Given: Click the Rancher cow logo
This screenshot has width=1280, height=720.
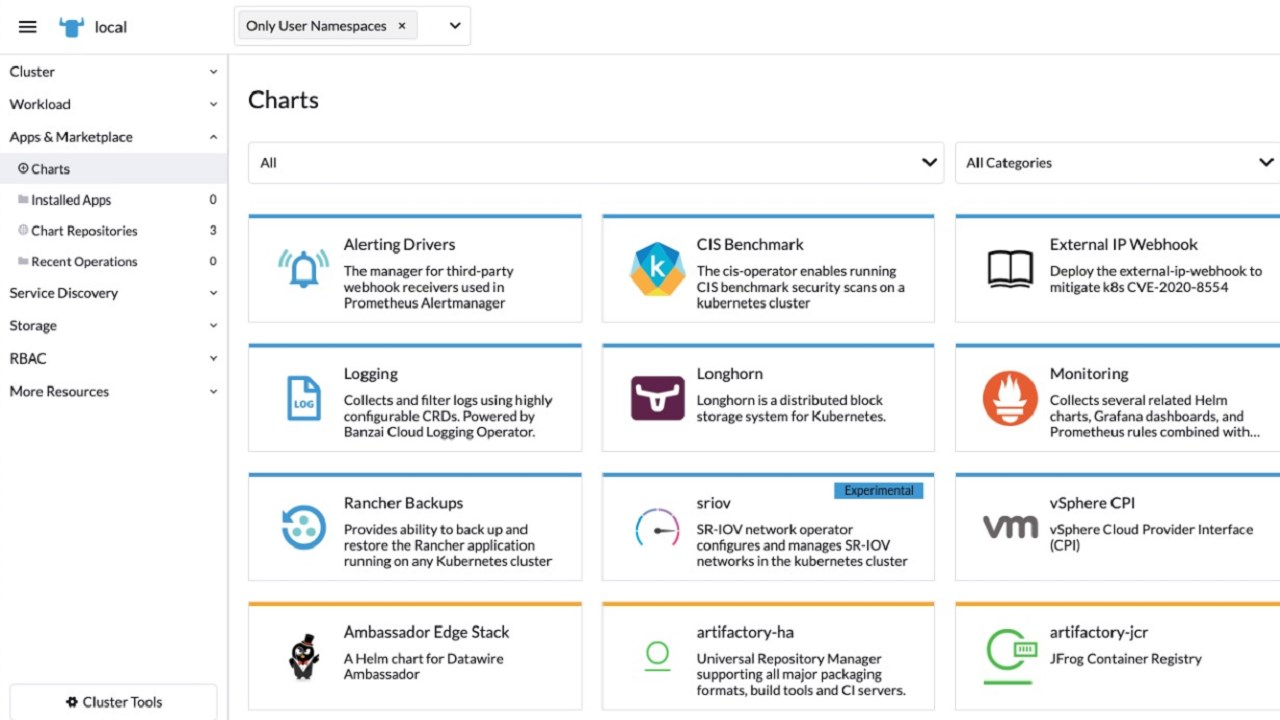Looking at the screenshot, I should point(72,27).
